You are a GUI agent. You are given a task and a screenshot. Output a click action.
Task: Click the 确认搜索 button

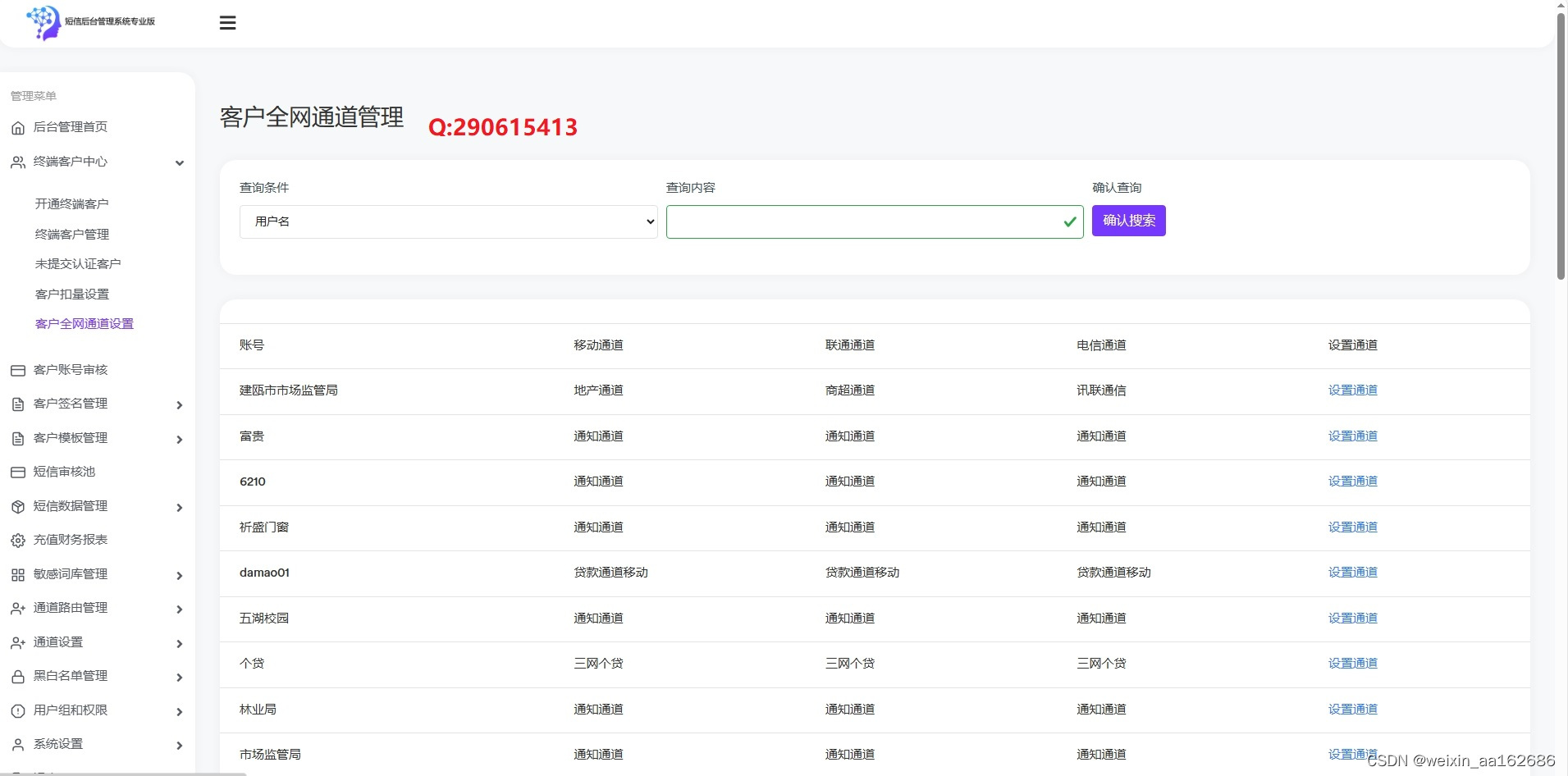(1129, 221)
